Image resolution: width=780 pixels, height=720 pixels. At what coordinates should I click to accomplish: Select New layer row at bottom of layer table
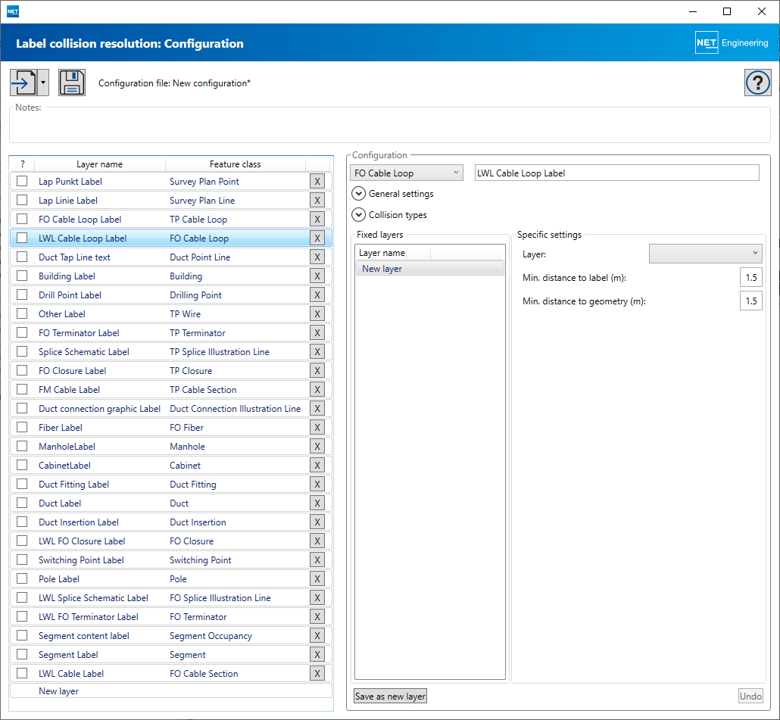point(171,691)
